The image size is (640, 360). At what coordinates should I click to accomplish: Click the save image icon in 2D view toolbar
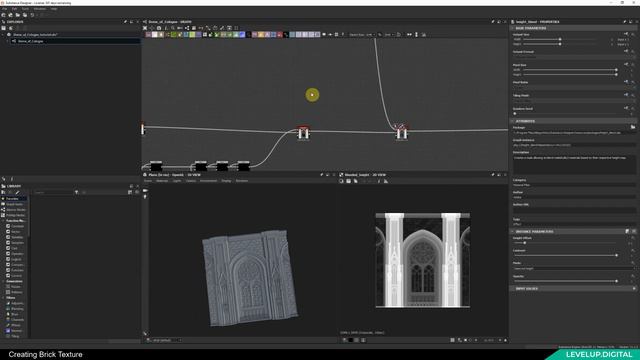pyautogui.click(x=349, y=181)
